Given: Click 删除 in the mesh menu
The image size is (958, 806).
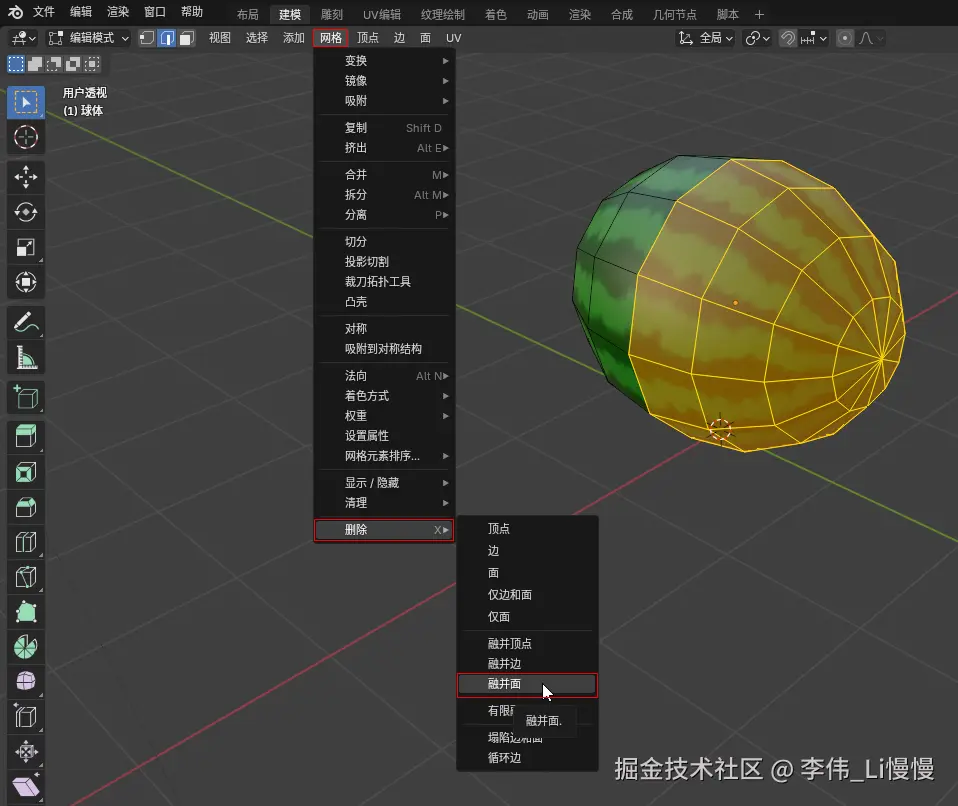Looking at the screenshot, I should point(384,530).
